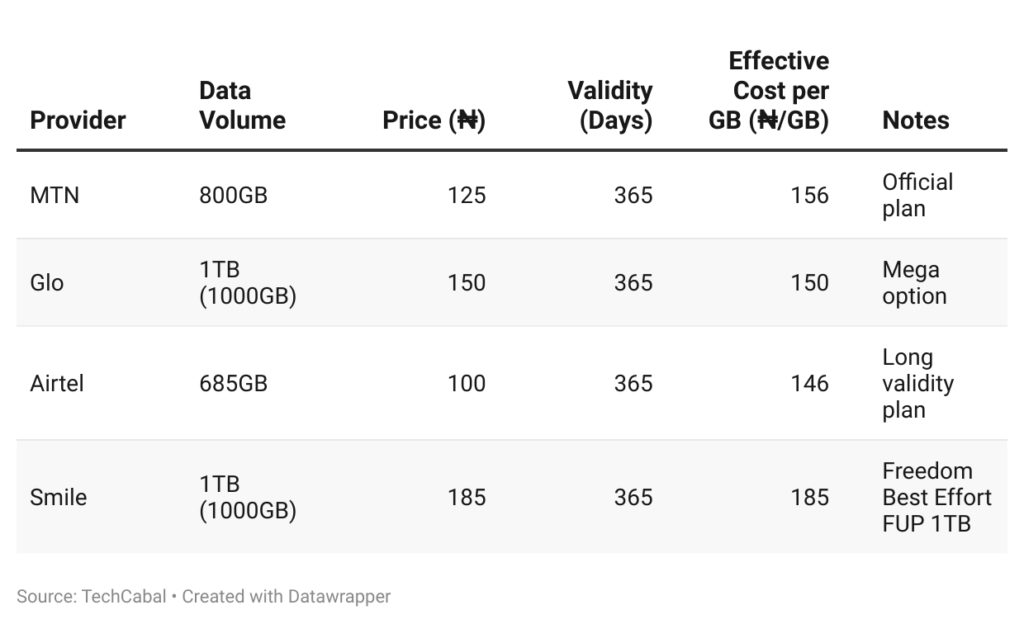The height and width of the screenshot is (624, 1024).
Task: Select the Glo provider cell
Action: (47, 283)
